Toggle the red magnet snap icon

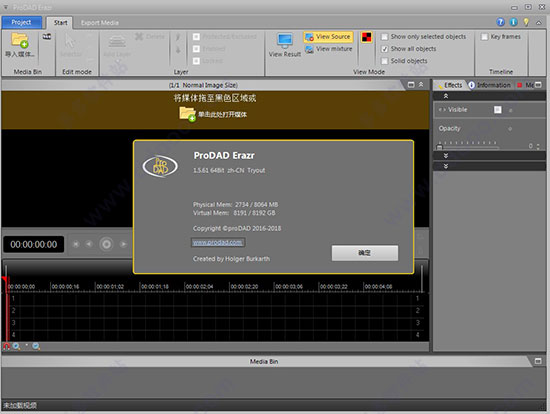(6, 347)
